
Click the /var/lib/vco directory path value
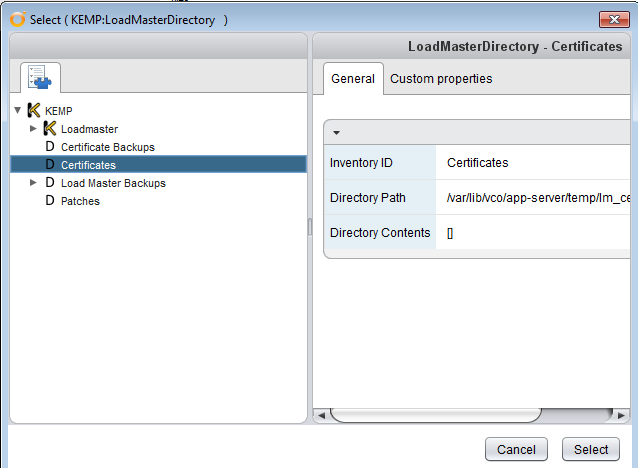(538, 198)
